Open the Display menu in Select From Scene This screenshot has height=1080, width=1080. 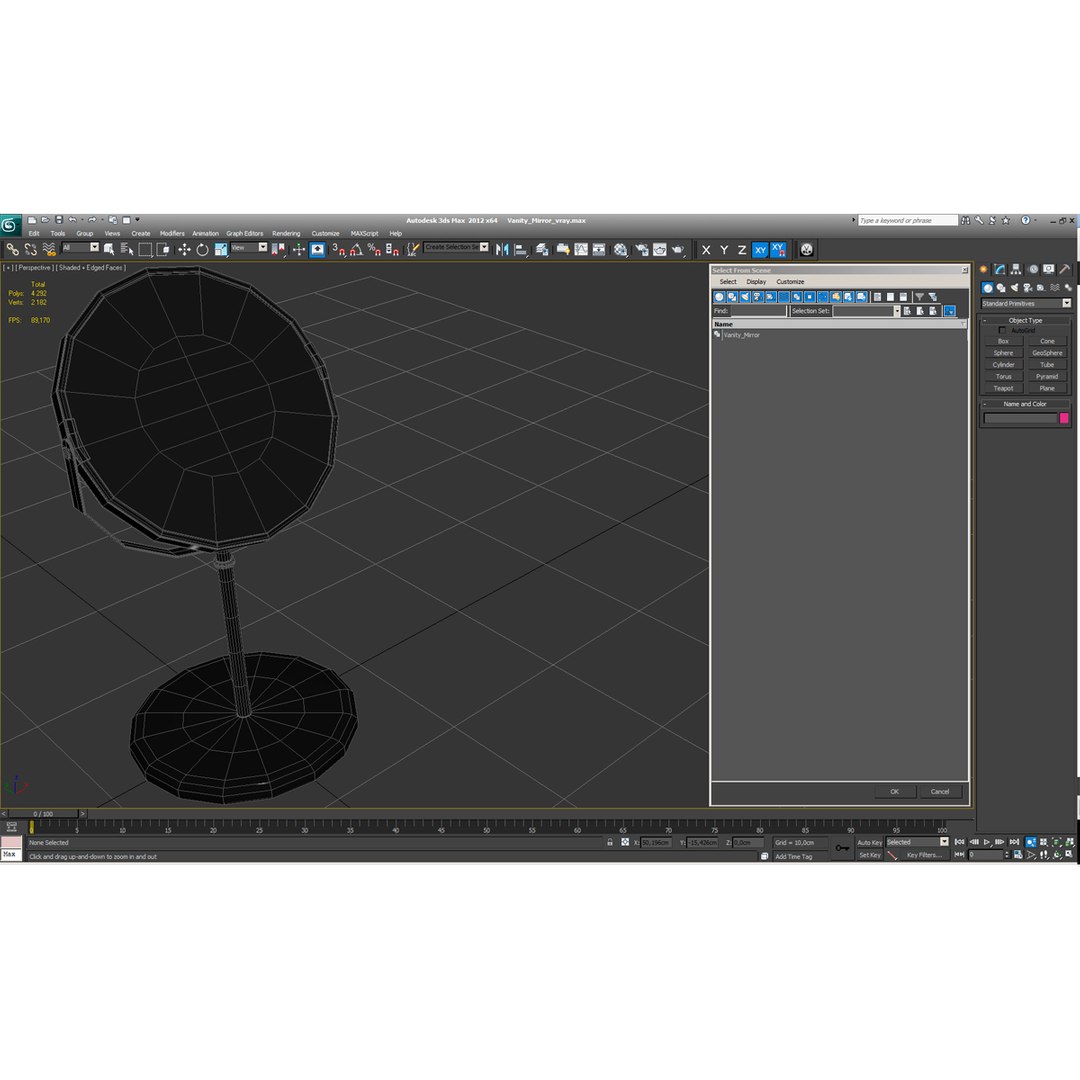(756, 282)
